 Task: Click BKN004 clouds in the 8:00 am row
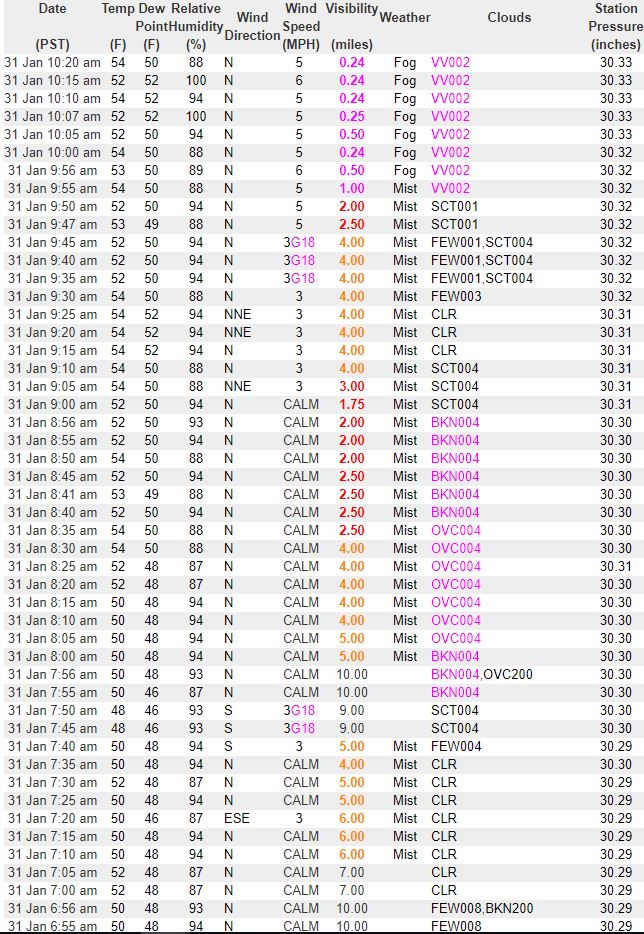tap(455, 656)
